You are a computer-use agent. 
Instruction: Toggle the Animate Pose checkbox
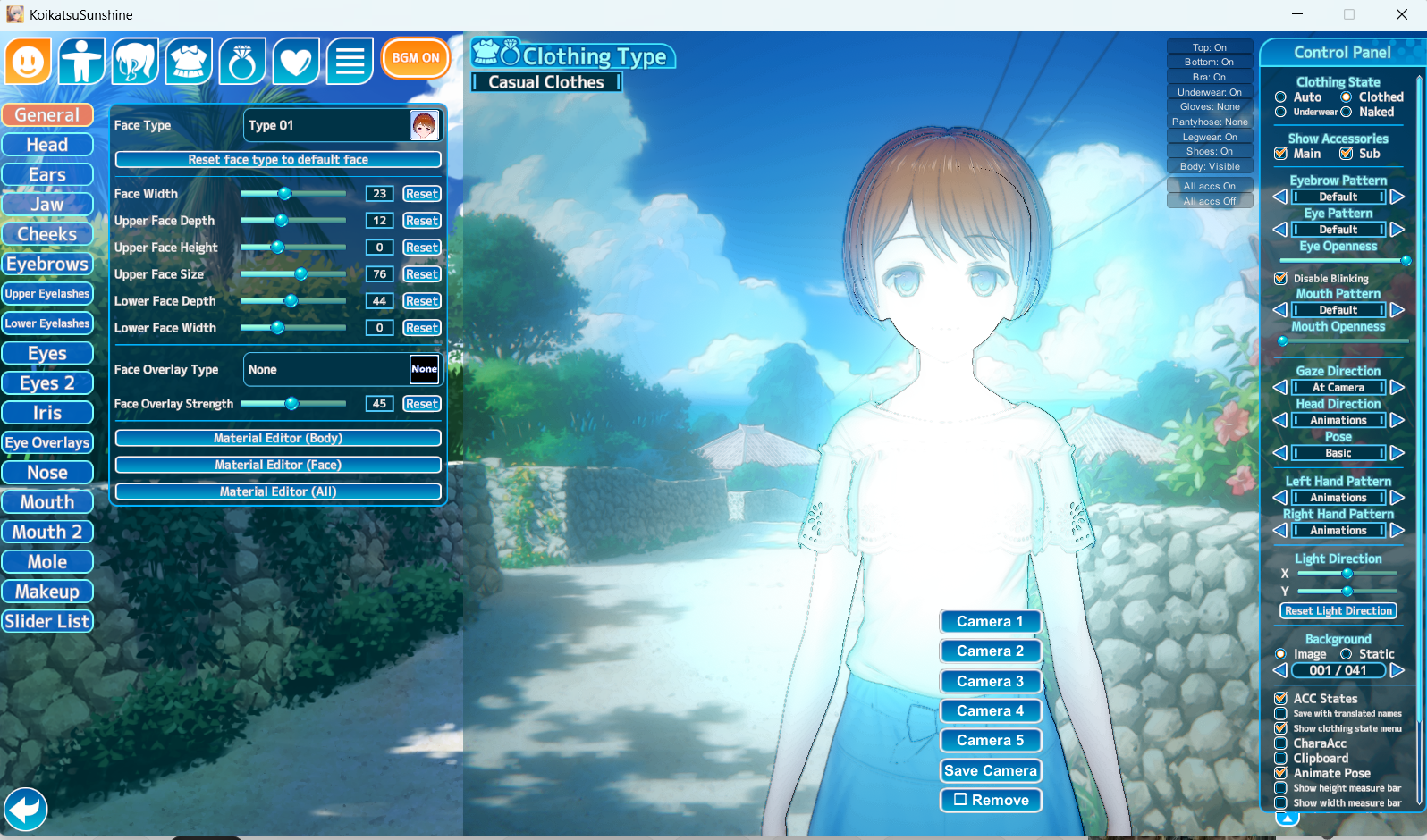(1281, 773)
